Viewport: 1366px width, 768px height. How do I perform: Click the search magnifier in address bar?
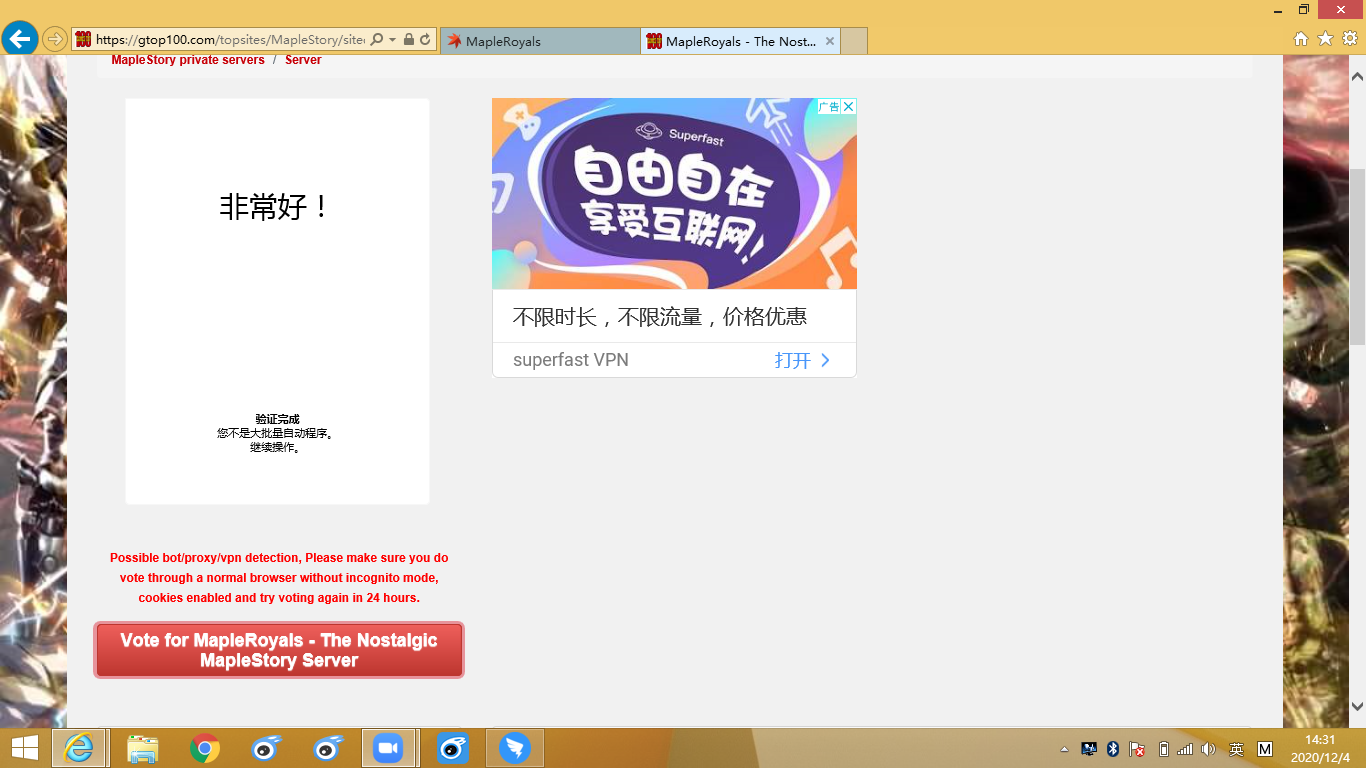coord(377,40)
